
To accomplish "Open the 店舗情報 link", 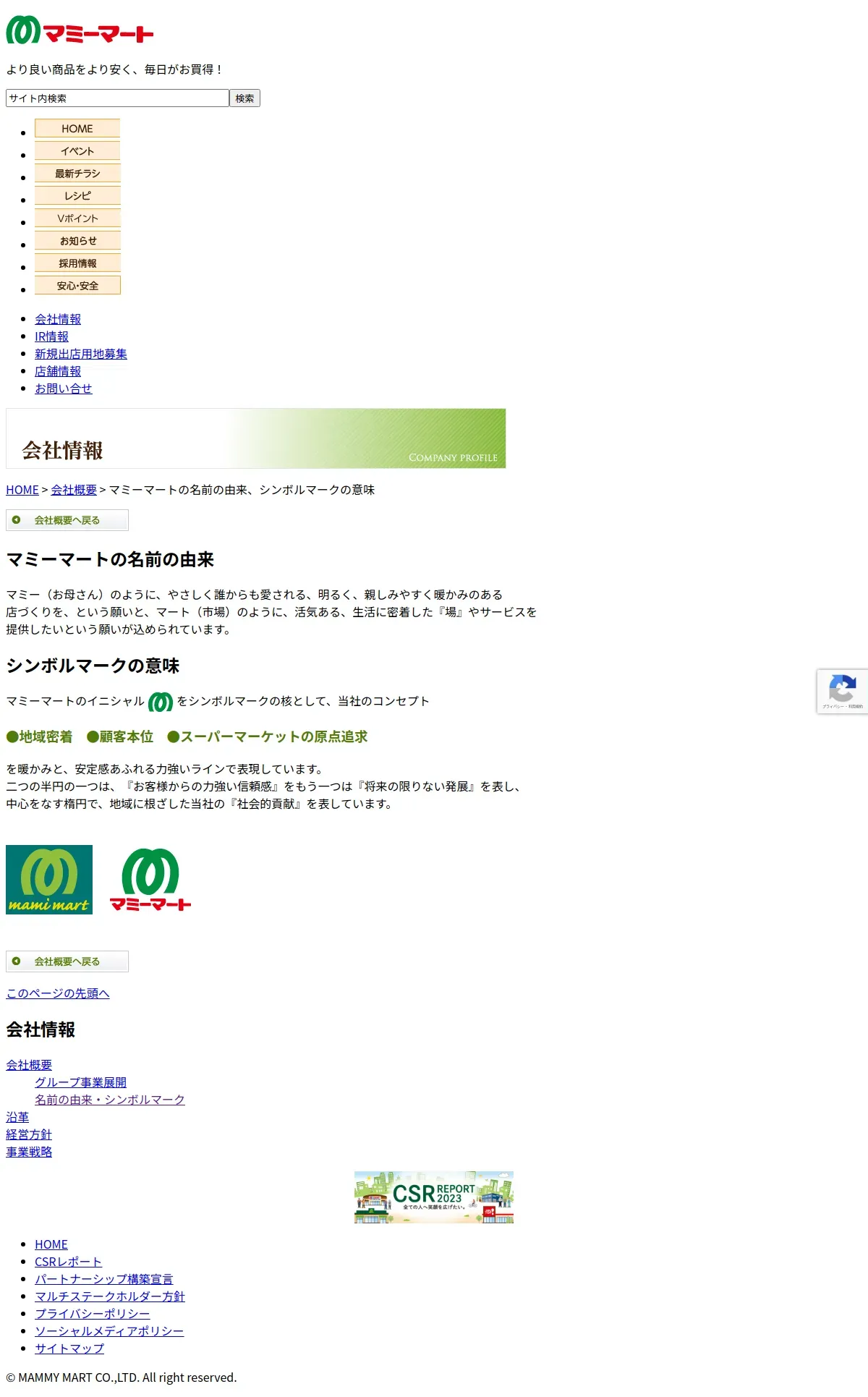I will coord(58,371).
